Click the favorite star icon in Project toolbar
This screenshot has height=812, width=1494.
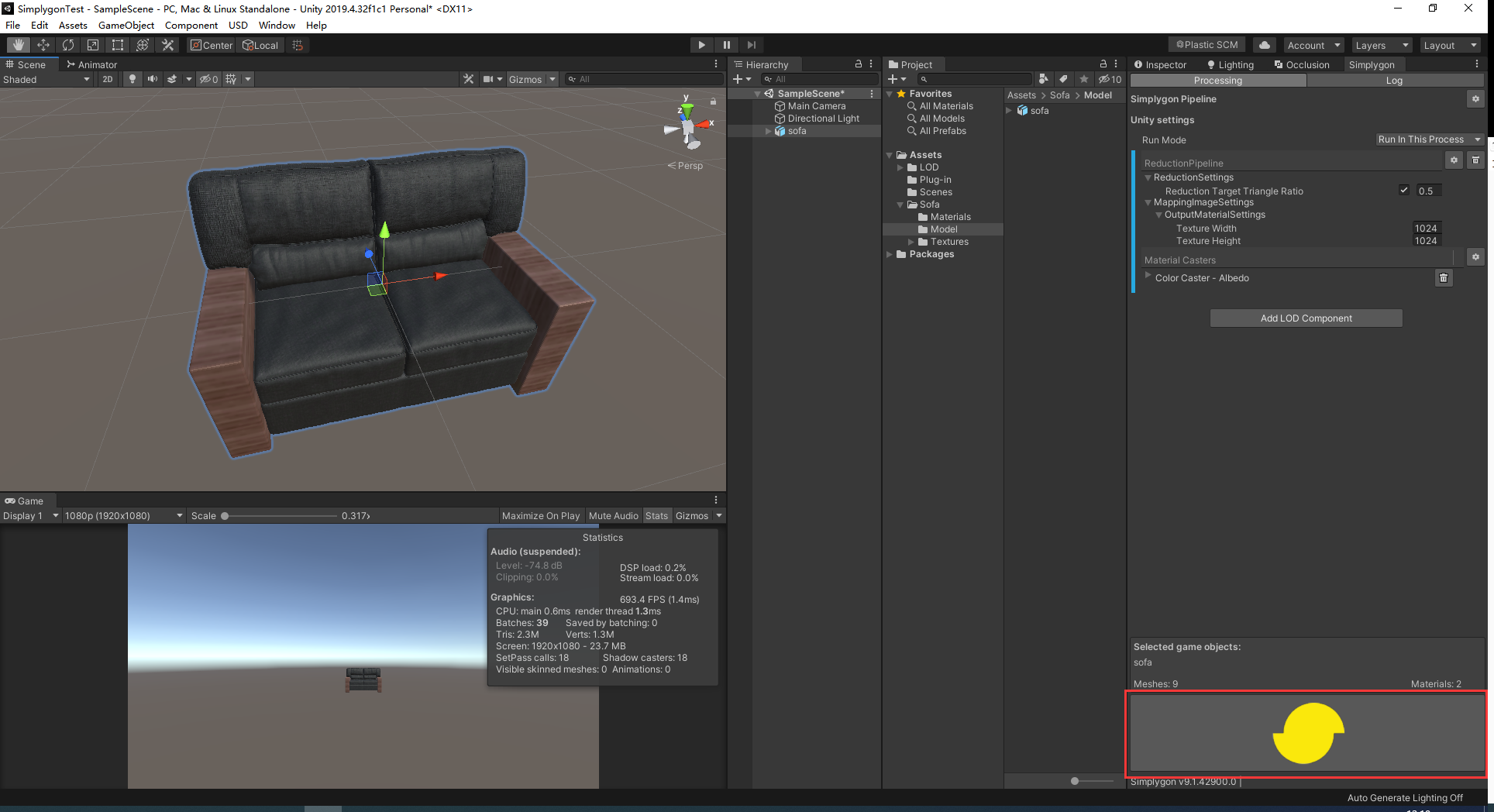[x=1083, y=79]
